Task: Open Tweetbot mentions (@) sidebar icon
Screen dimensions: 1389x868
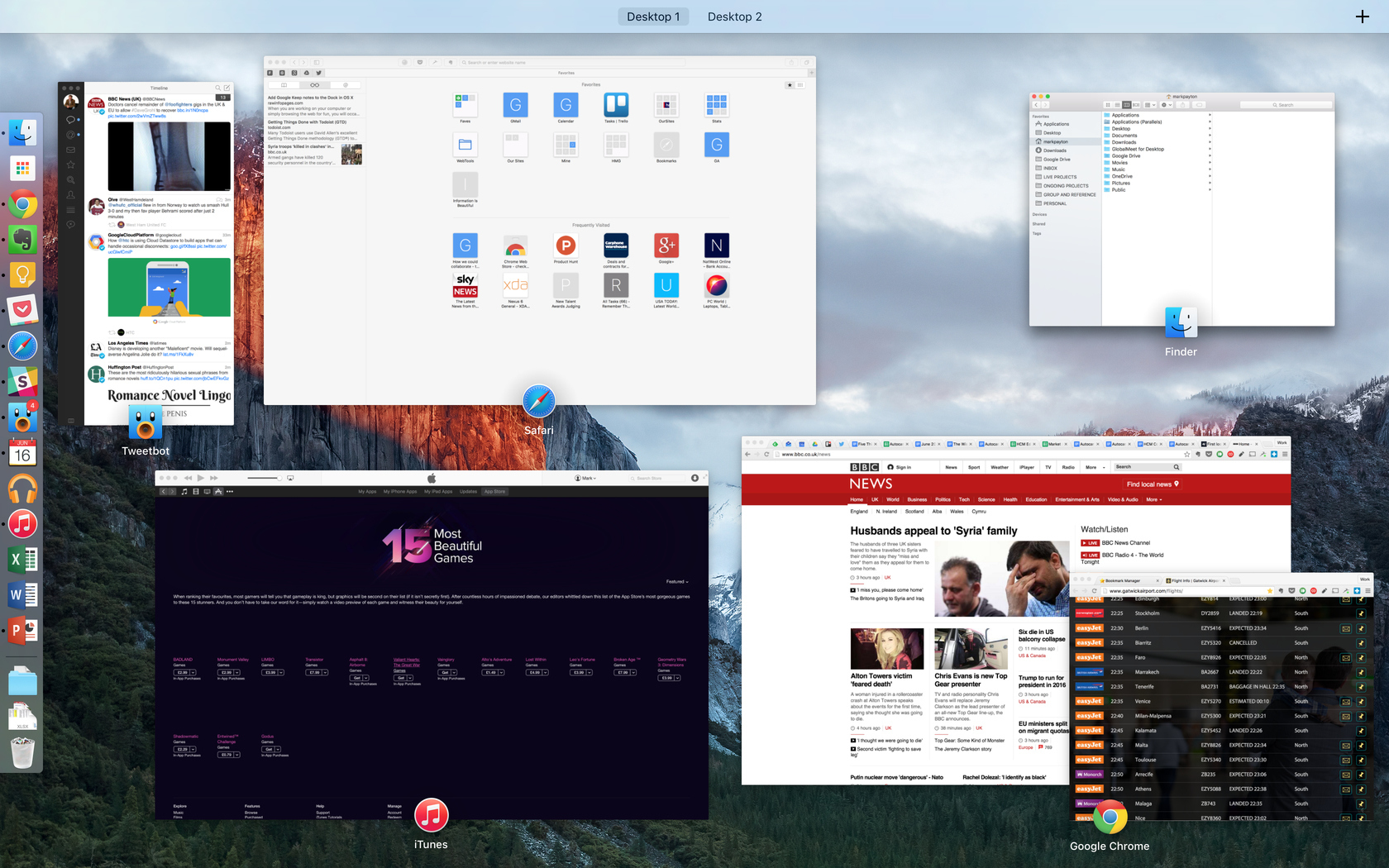Action: coord(70,135)
